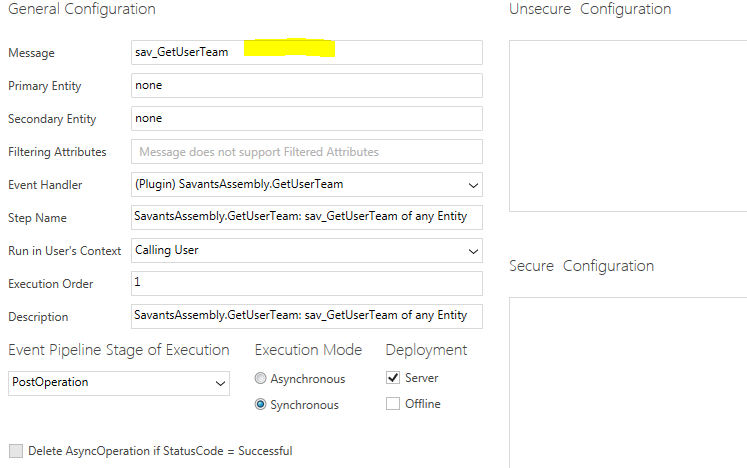Click the Execution Order field
The height and width of the screenshot is (468, 747).
(x=306, y=283)
